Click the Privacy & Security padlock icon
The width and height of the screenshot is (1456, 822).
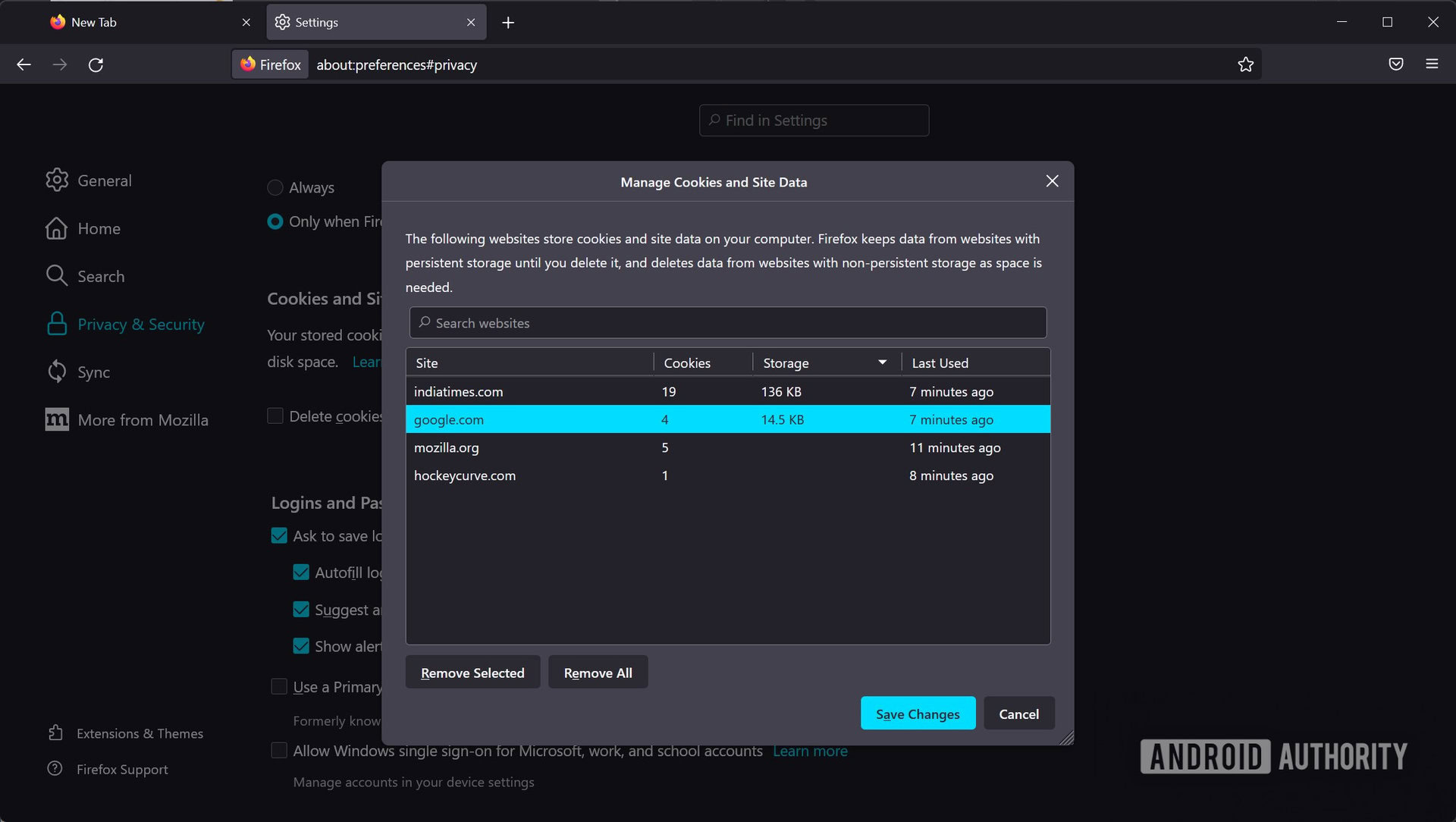pos(57,324)
